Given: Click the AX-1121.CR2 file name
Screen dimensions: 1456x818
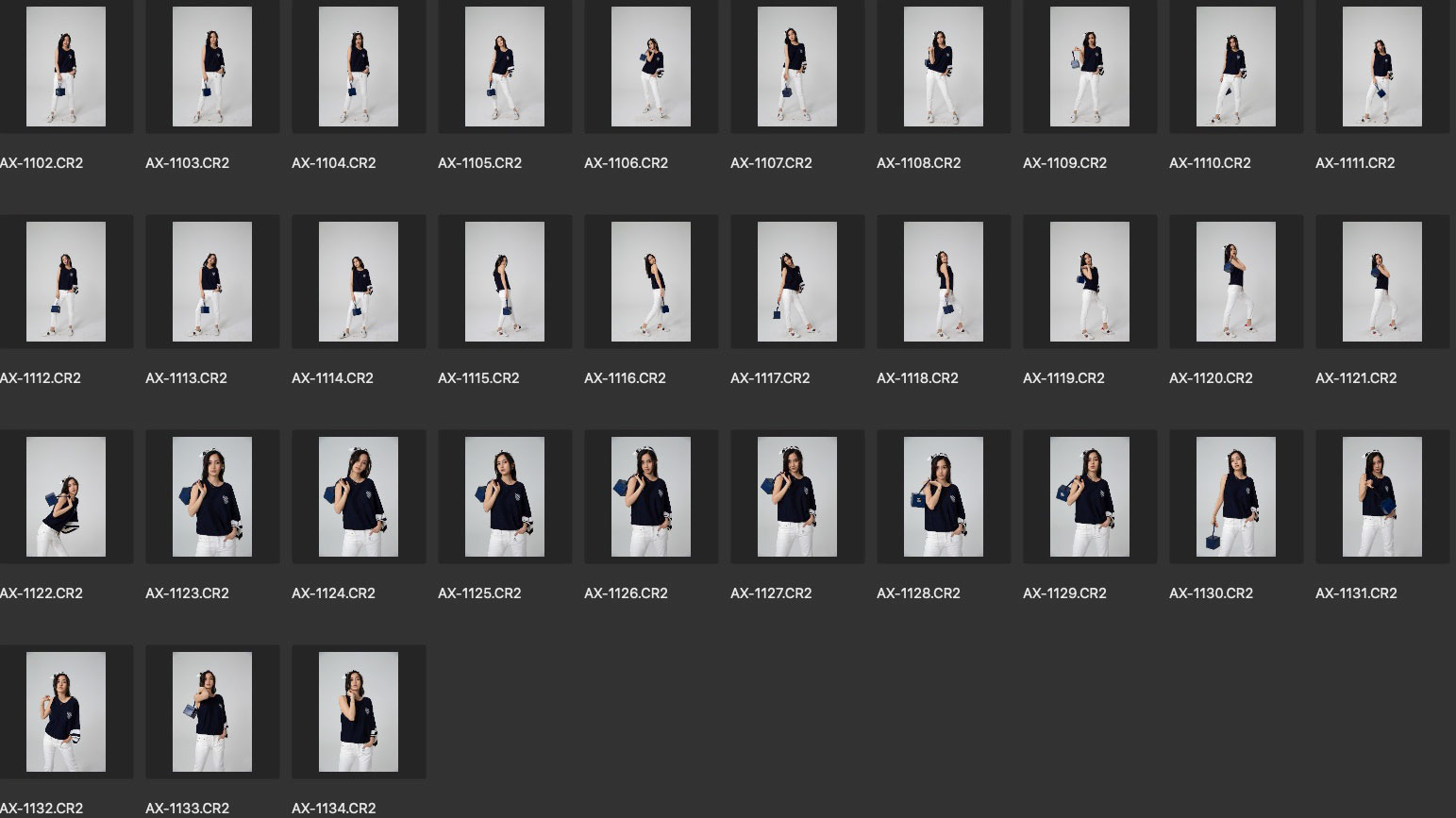Looking at the screenshot, I should point(1356,378).
